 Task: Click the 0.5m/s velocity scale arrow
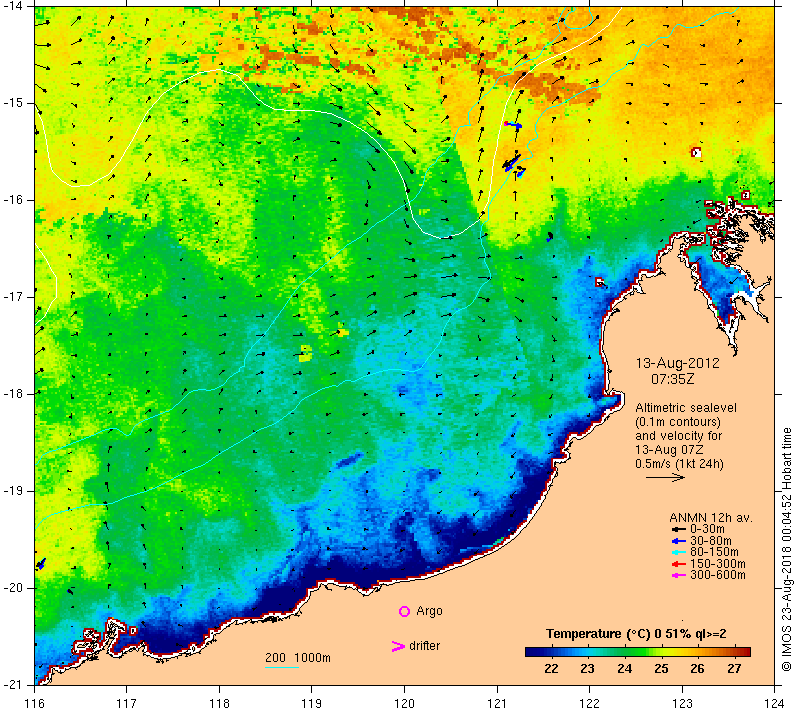(665, 477)
